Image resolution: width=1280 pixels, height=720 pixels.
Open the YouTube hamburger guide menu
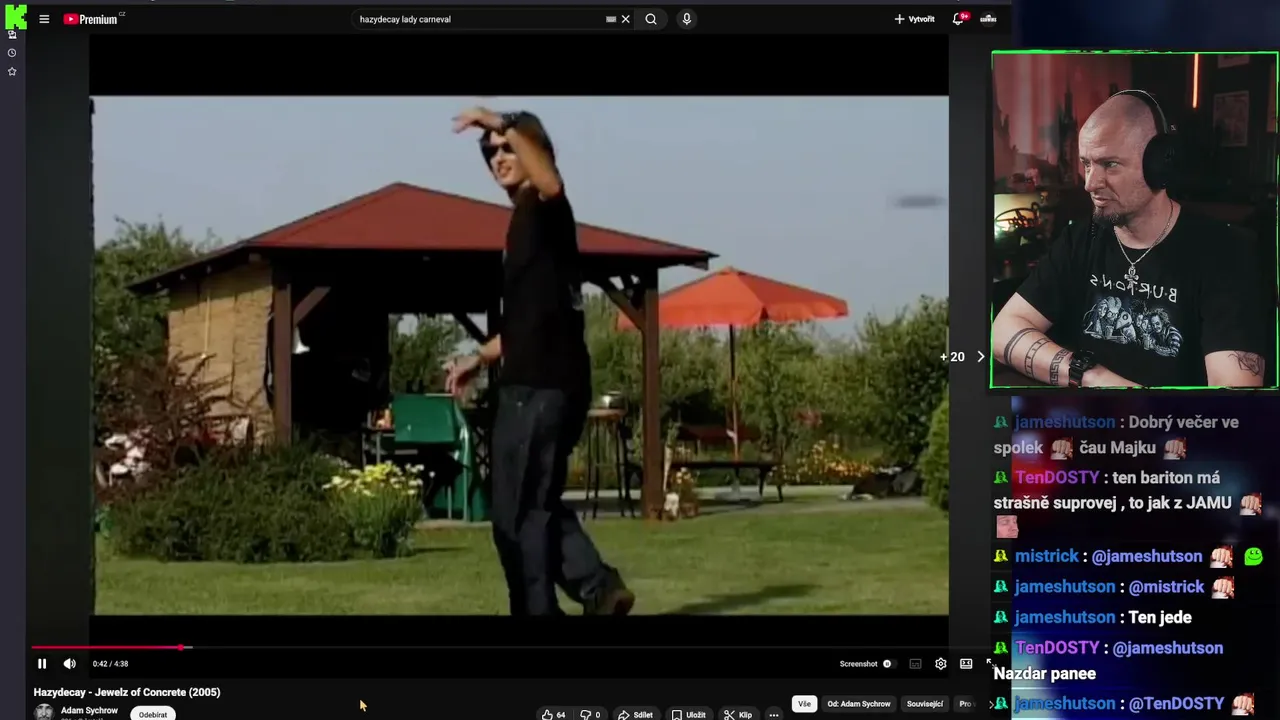pyautogui.click(x=44, y=19)
